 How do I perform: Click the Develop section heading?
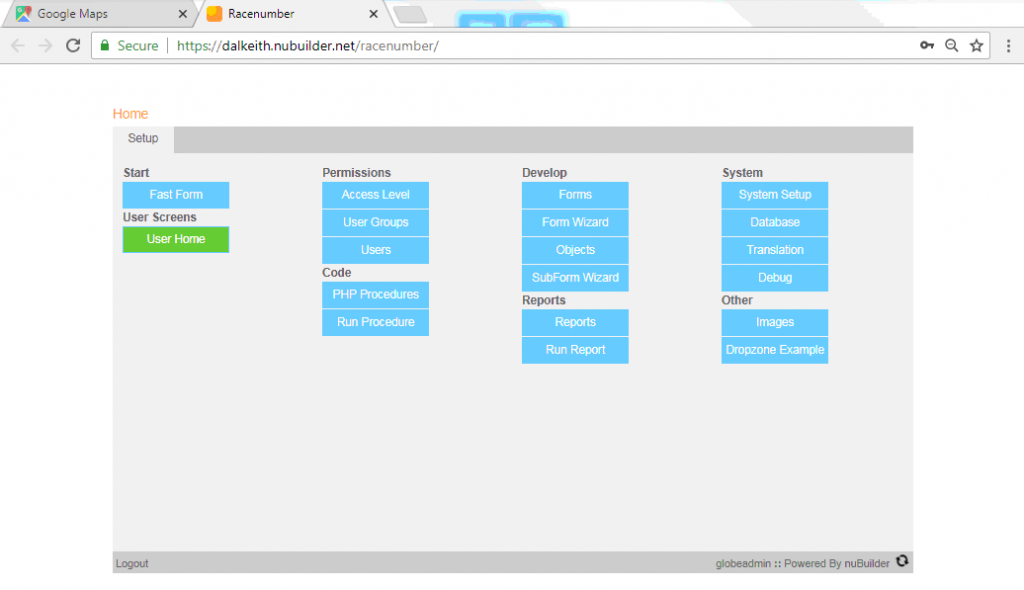(x=545, y=172)
